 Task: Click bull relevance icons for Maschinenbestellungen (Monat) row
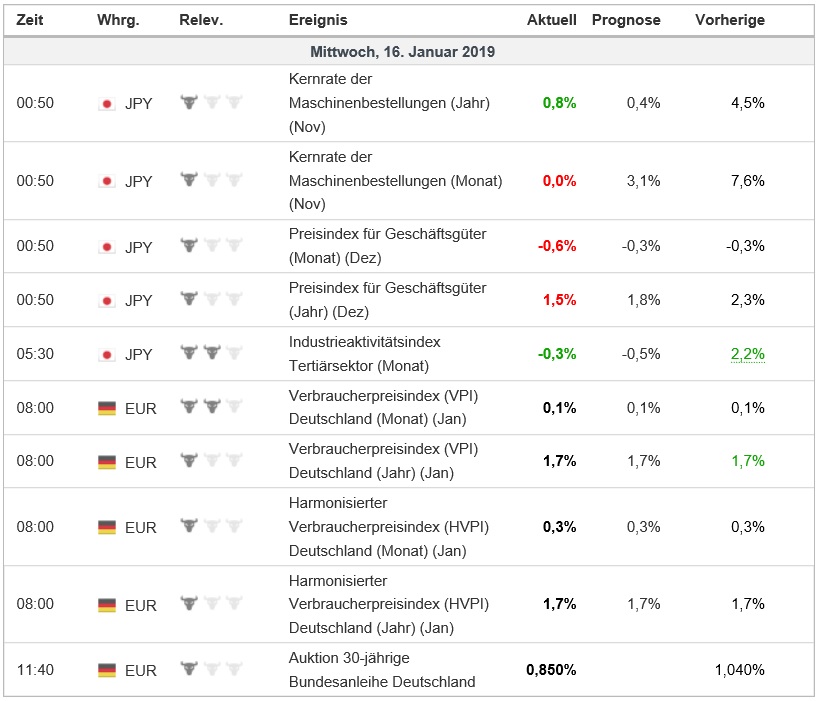coord(211,180)
